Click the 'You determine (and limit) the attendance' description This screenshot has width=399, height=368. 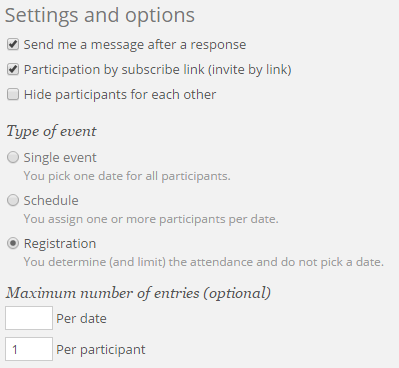click(x=204, y=262)
